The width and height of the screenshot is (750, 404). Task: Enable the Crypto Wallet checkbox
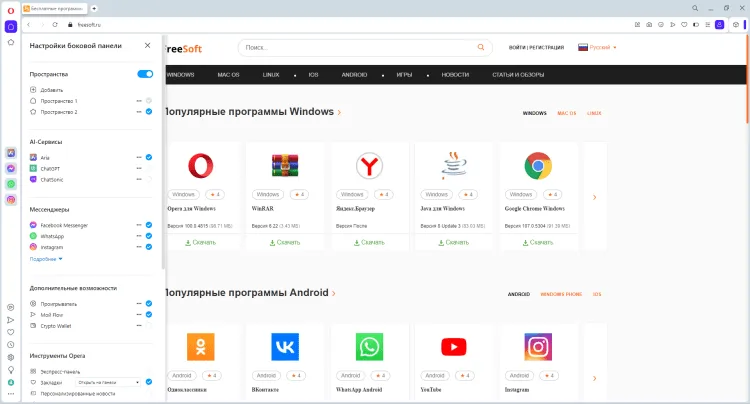click(149, 326)
